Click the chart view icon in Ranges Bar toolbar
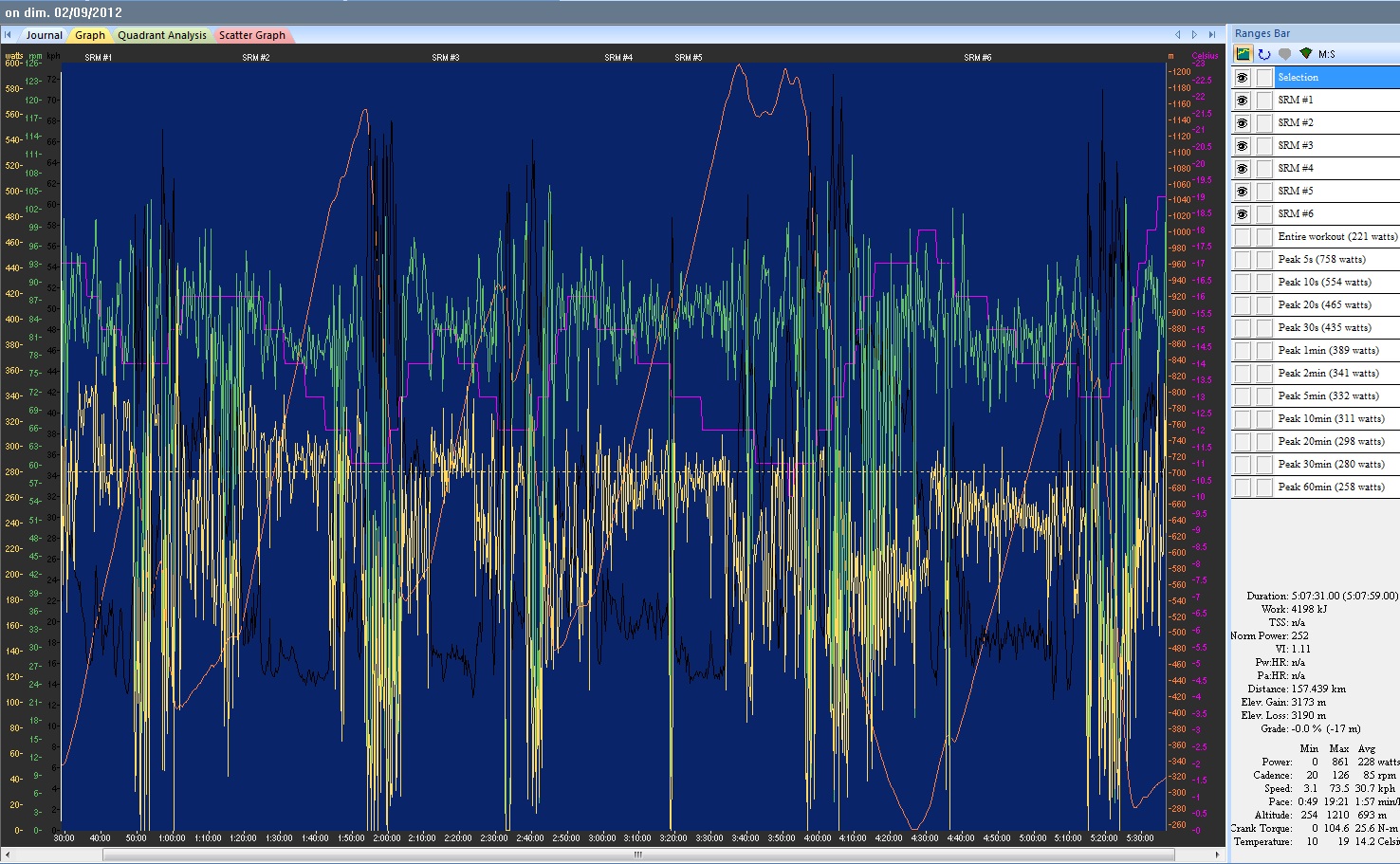Screen dimensions: 1400x864 (1243, 54)
